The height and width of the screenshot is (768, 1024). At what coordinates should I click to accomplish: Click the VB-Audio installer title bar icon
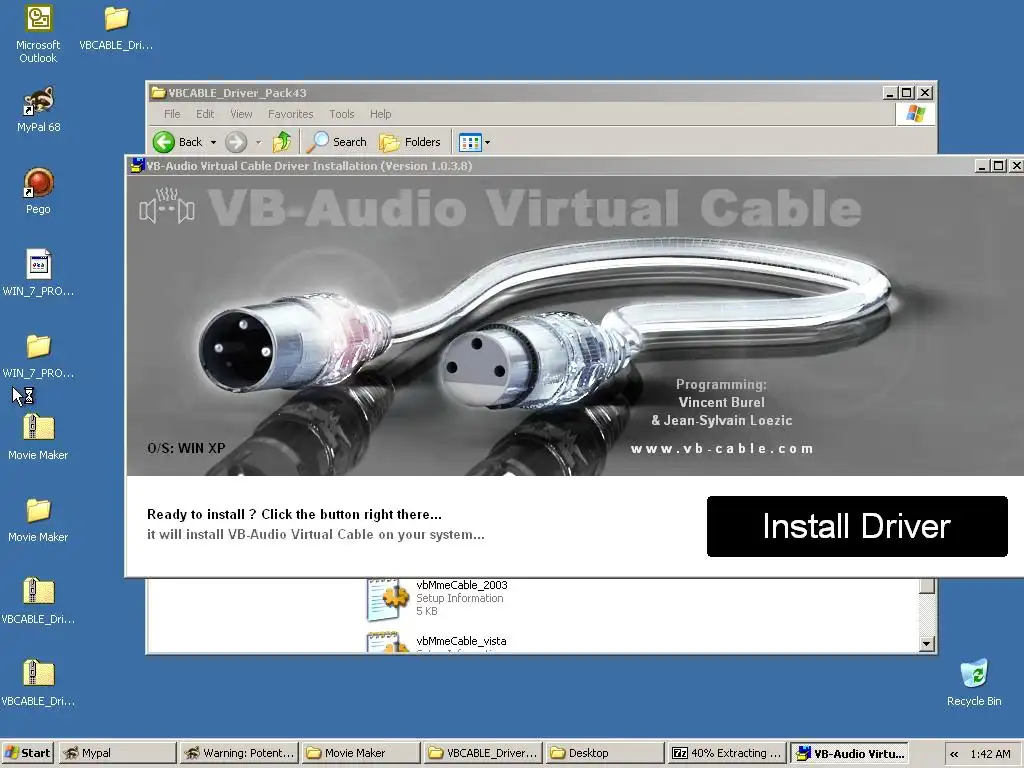click(136, 165)
